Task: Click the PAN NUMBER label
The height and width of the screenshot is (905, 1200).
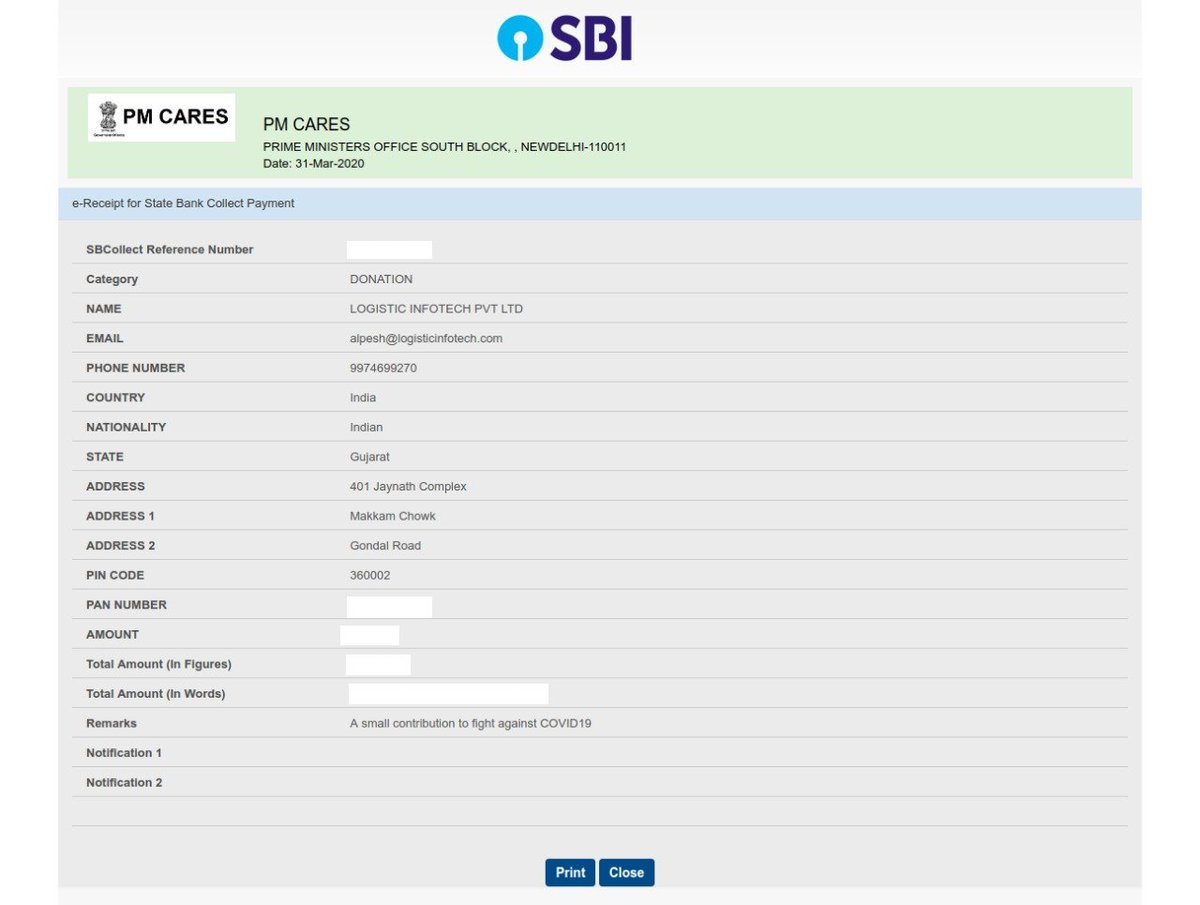Action: click(x=126, y=604)
